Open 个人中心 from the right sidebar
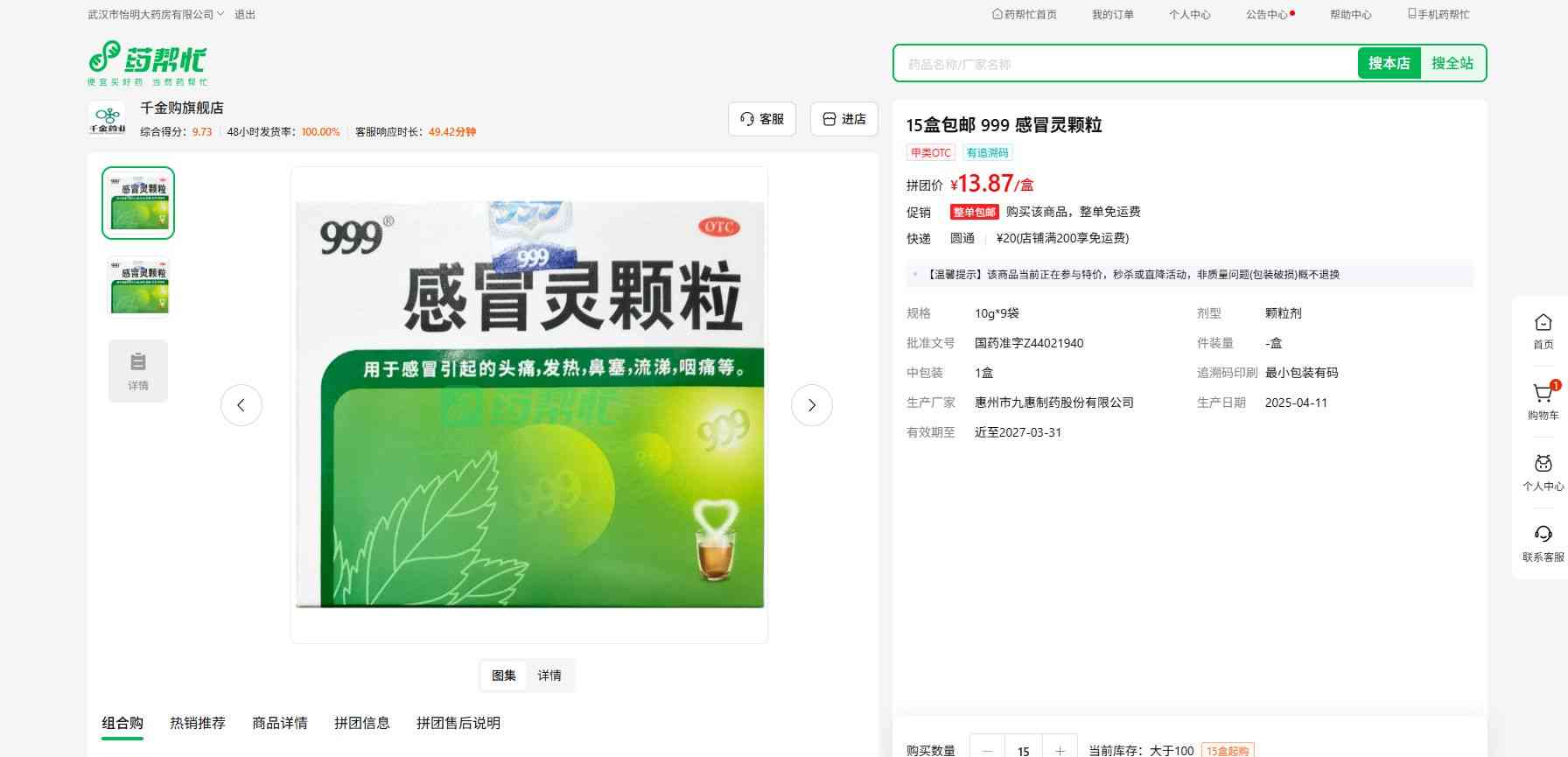Screen dimensions: 1568x757 coord(1543,472)
